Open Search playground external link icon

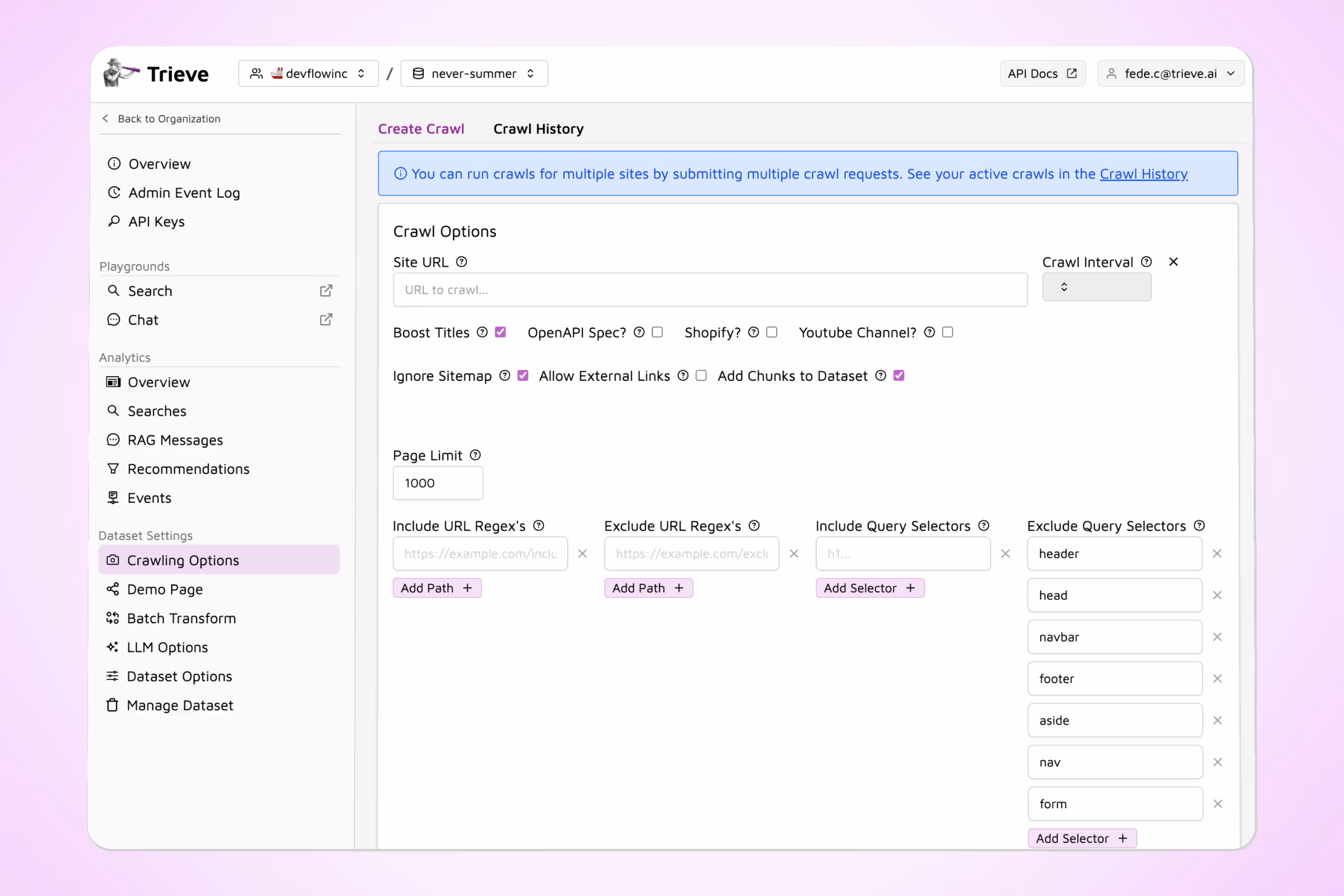point(326,291)
